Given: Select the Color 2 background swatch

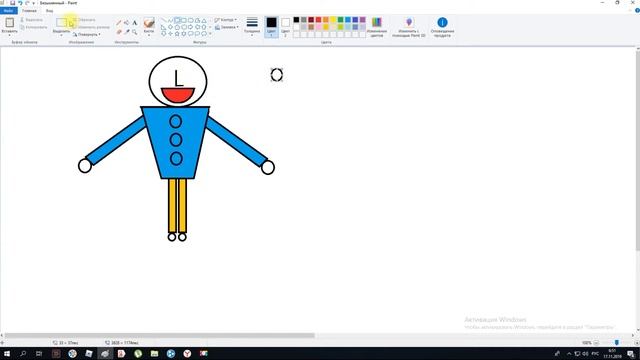Looking at the screenshot, I should click(x=285, y=26).
